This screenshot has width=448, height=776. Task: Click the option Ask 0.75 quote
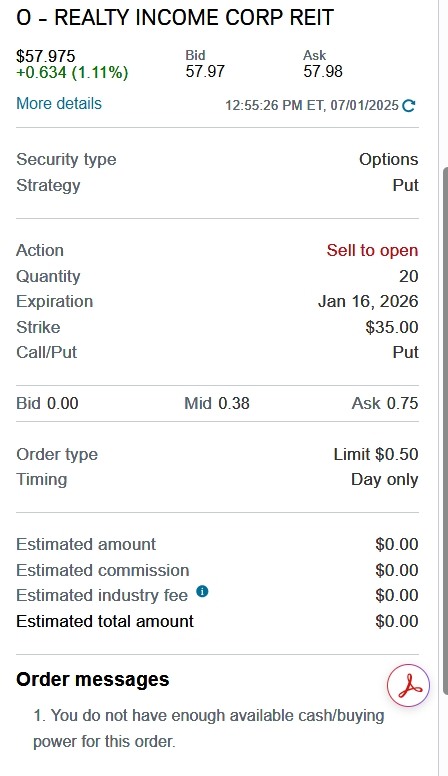pos(385,403)
